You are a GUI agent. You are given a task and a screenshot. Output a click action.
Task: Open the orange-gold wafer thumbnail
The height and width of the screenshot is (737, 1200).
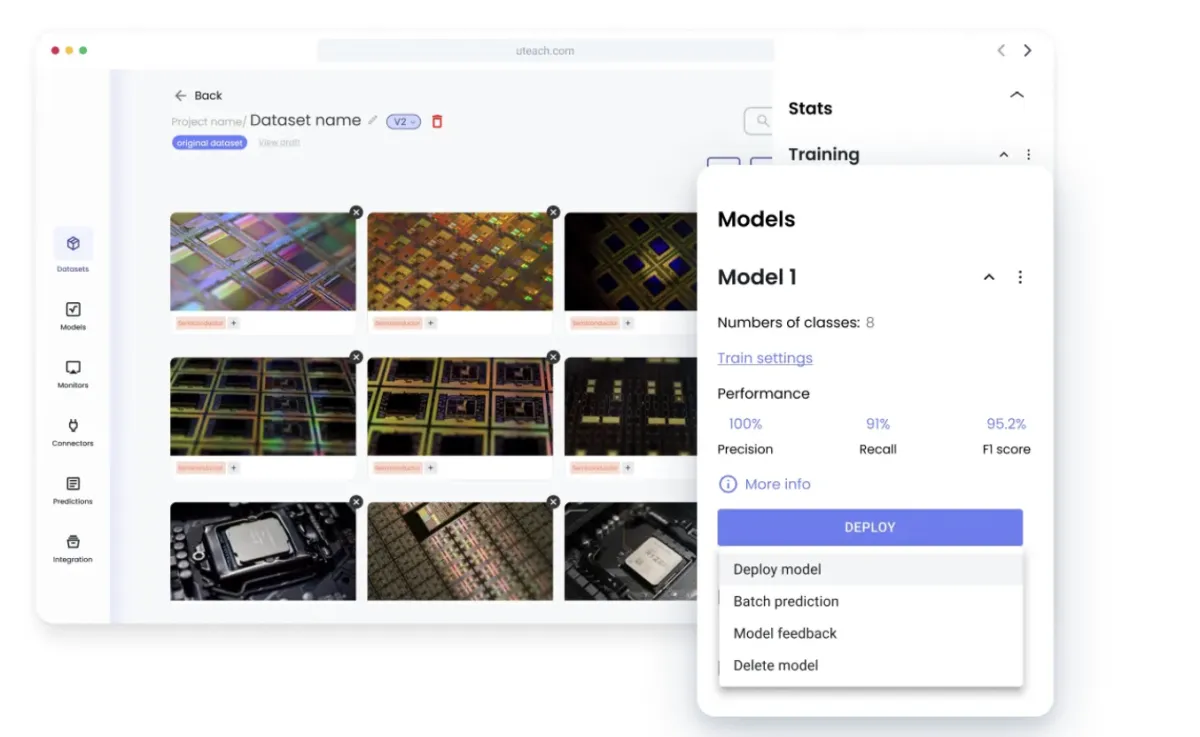tap(460, 261)
